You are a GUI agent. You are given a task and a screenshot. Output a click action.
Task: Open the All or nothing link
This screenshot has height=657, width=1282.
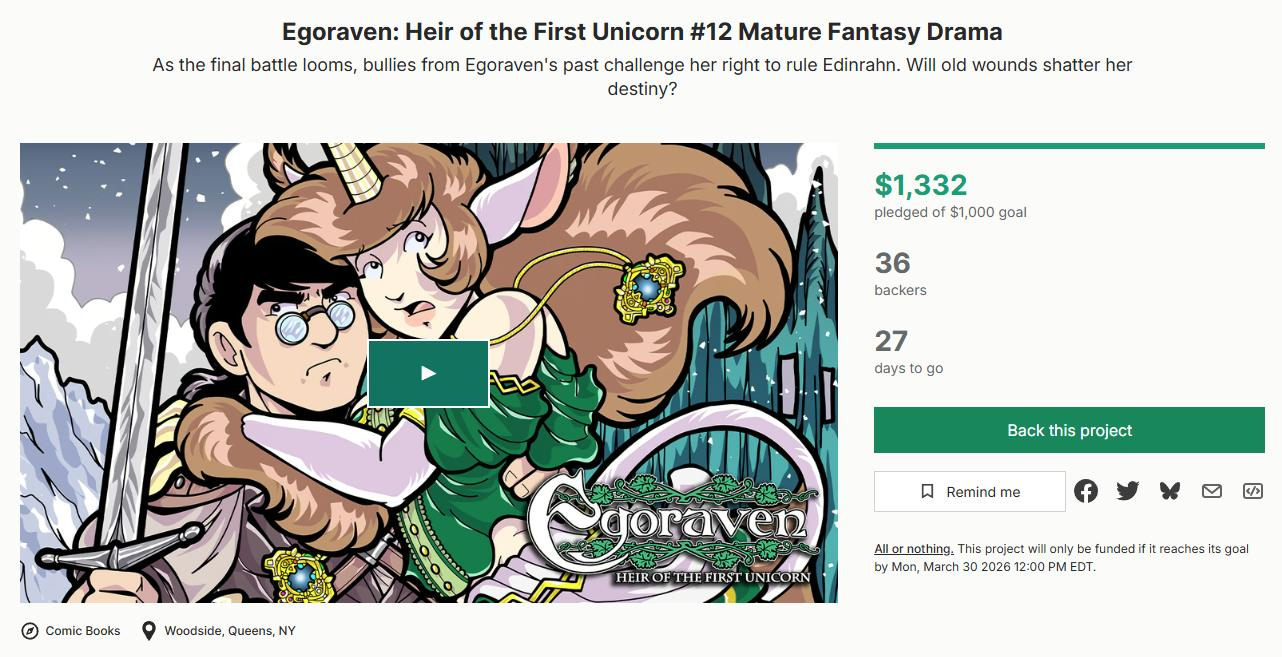[914, 549]
